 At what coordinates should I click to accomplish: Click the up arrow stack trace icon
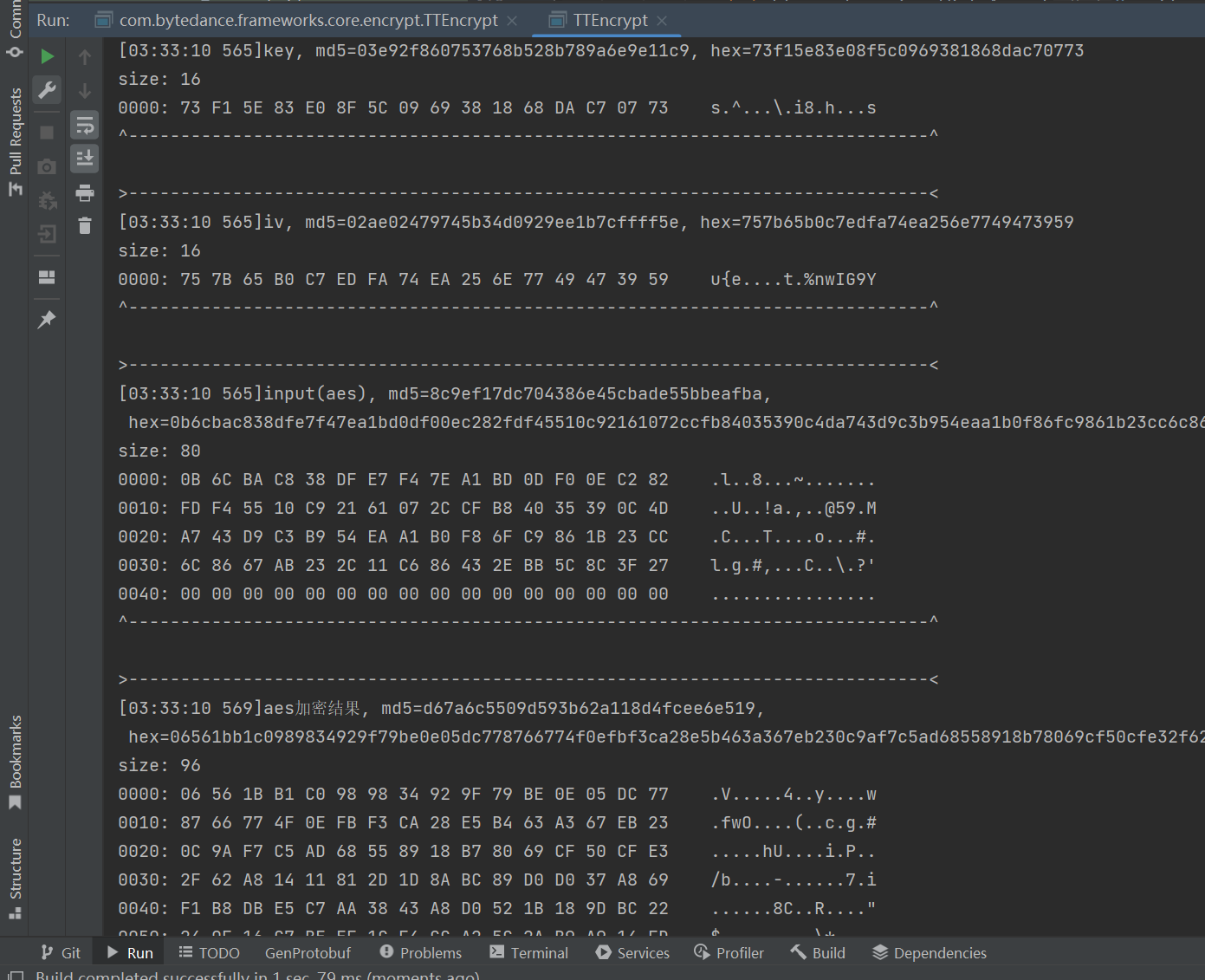[85, 57]
